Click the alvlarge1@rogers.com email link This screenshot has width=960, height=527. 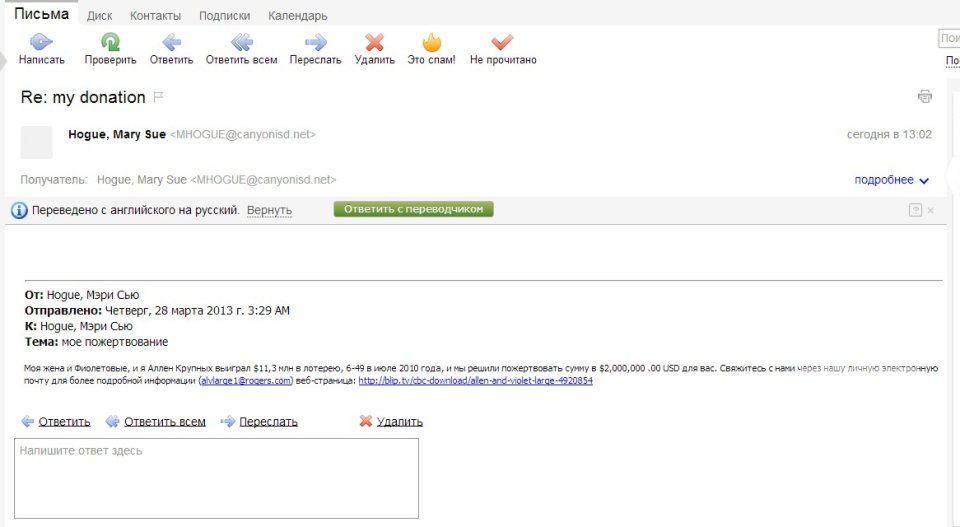(x=246, y=381)
